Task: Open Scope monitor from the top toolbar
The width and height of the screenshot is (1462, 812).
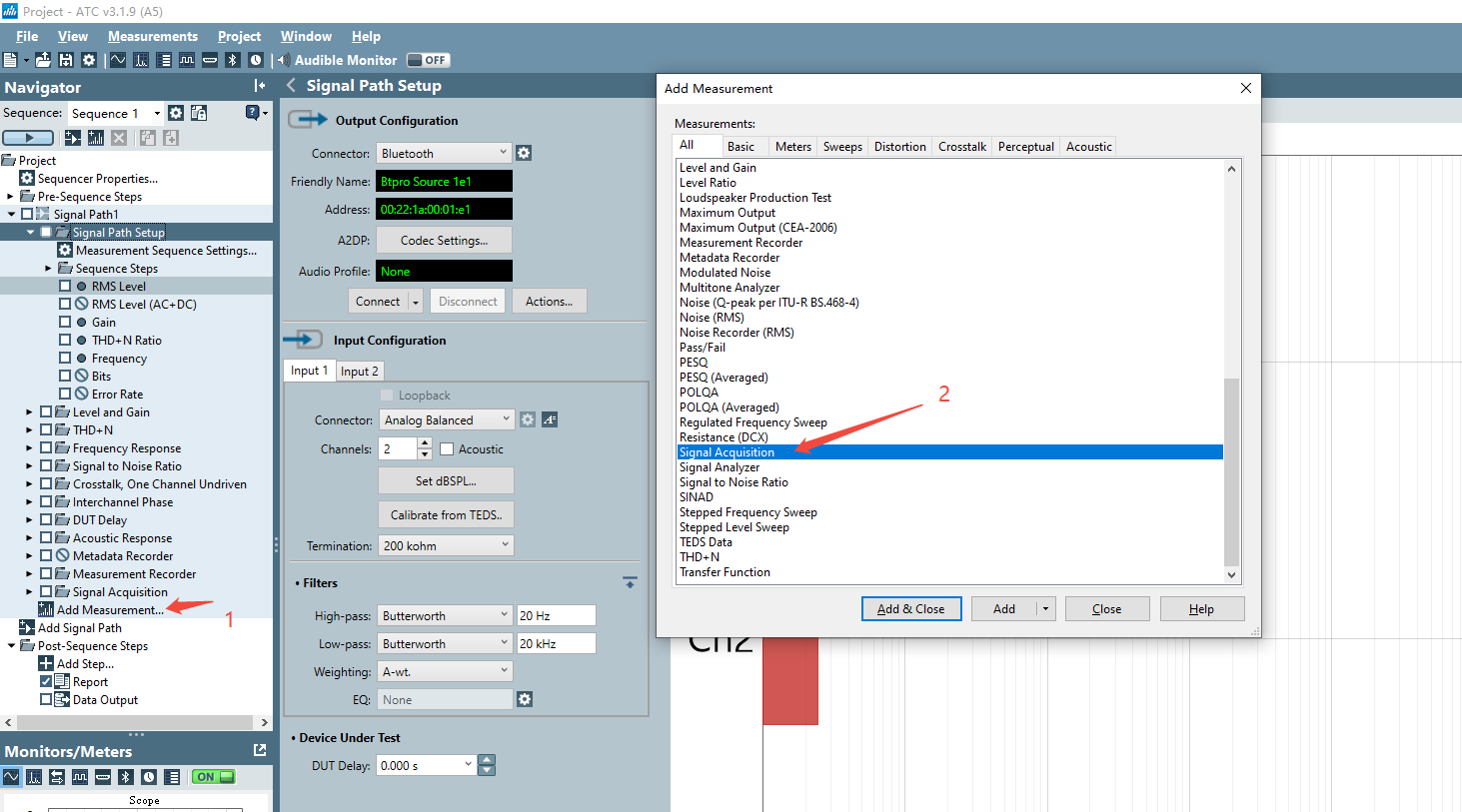Action: pos(118,60)
